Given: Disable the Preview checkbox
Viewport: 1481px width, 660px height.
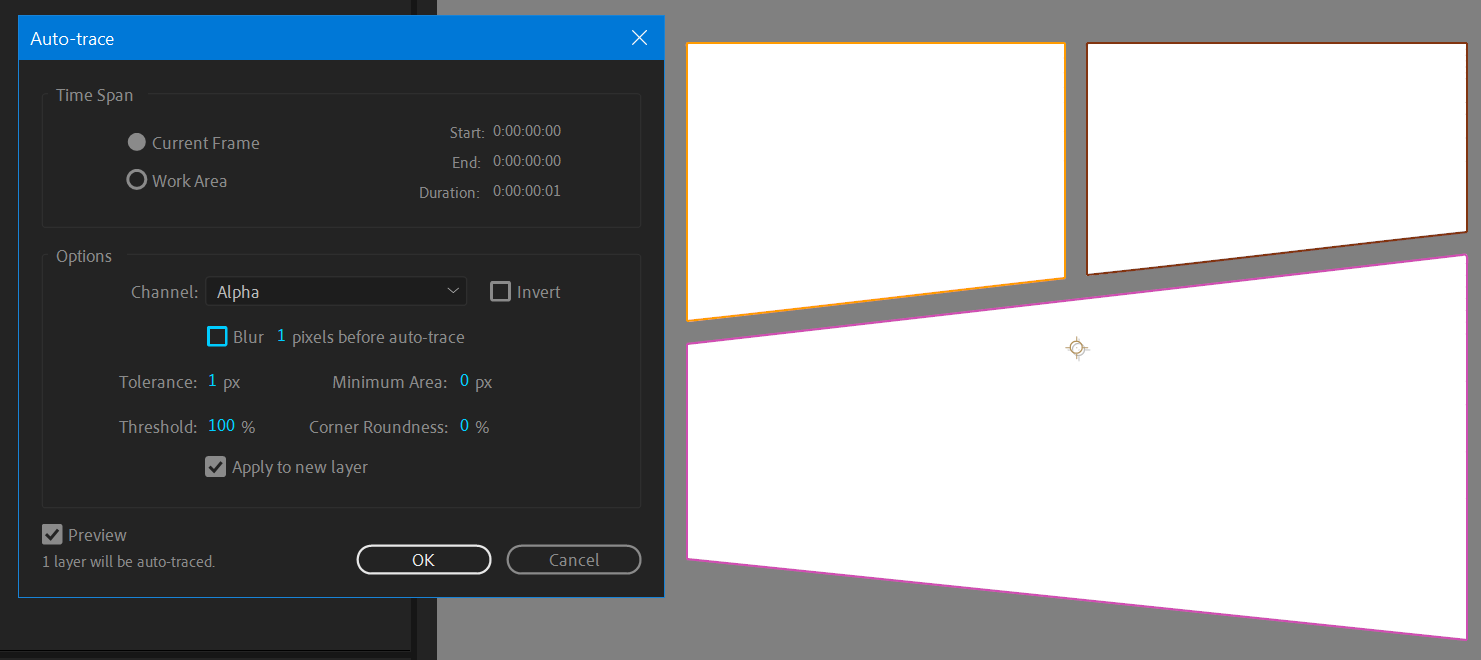Looking at the screenshot, I should tap(52, 535).
